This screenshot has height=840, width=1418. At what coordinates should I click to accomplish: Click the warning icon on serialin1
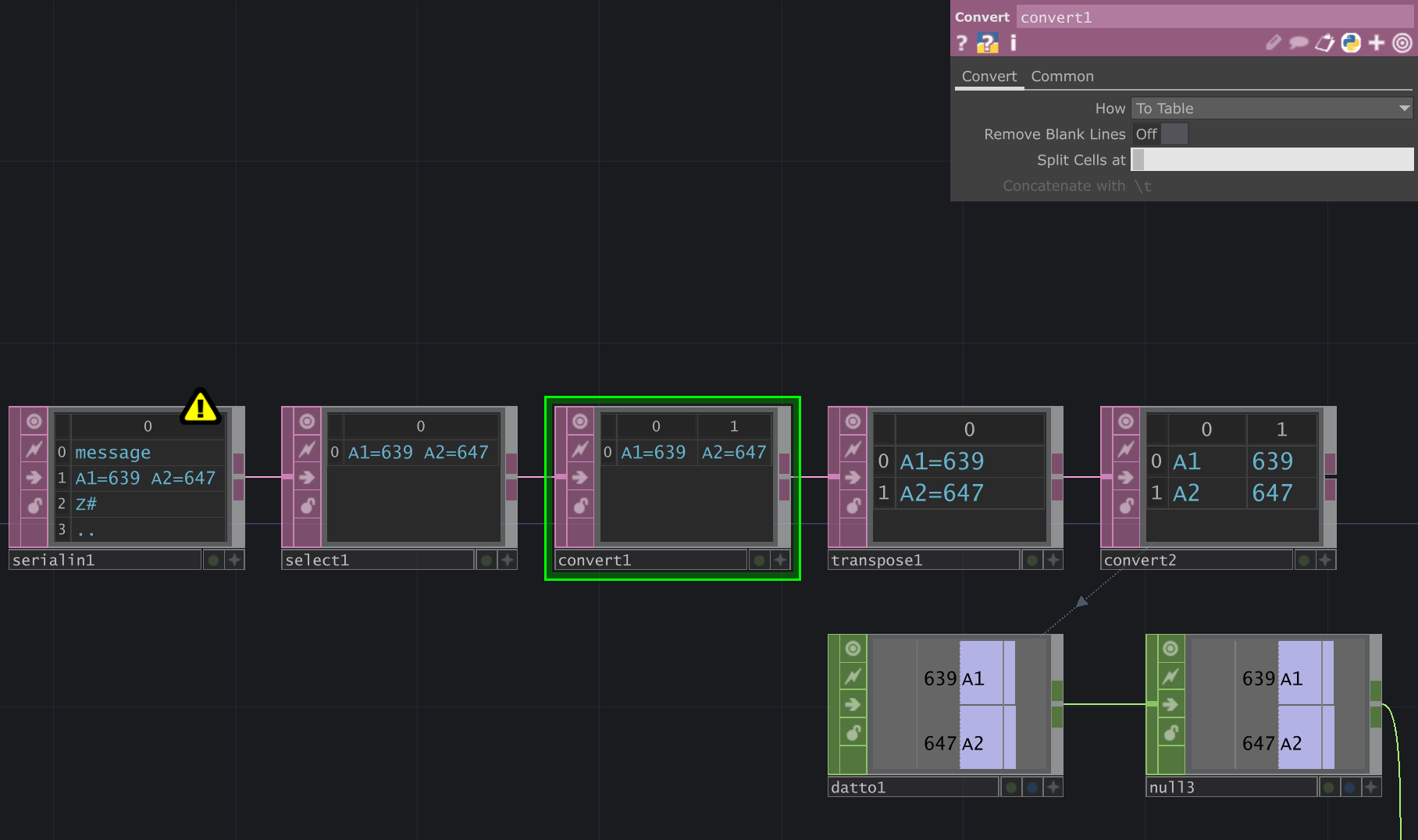(x=201, y=408)
